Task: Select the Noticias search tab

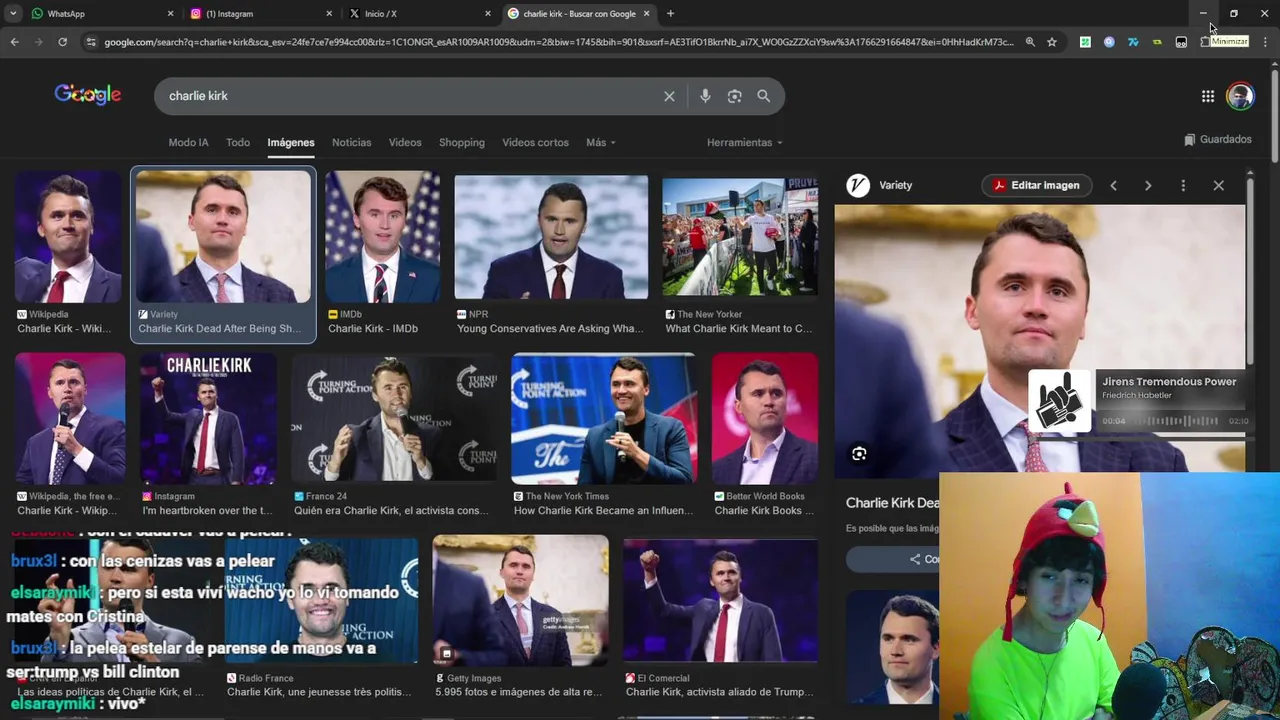Action: pyautogui.click(x=351, y=142)
